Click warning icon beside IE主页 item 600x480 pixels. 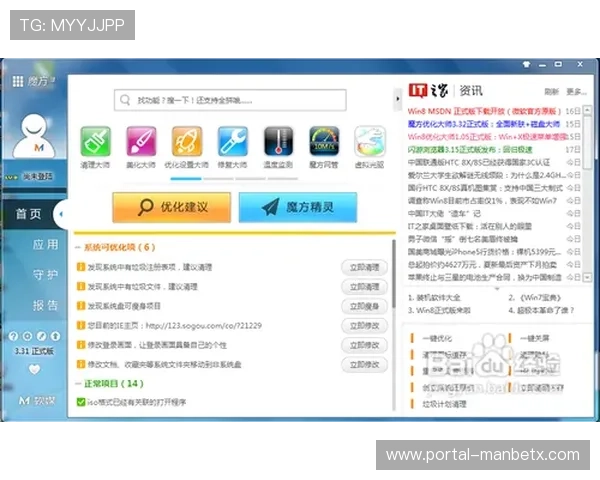pos(81,325)
